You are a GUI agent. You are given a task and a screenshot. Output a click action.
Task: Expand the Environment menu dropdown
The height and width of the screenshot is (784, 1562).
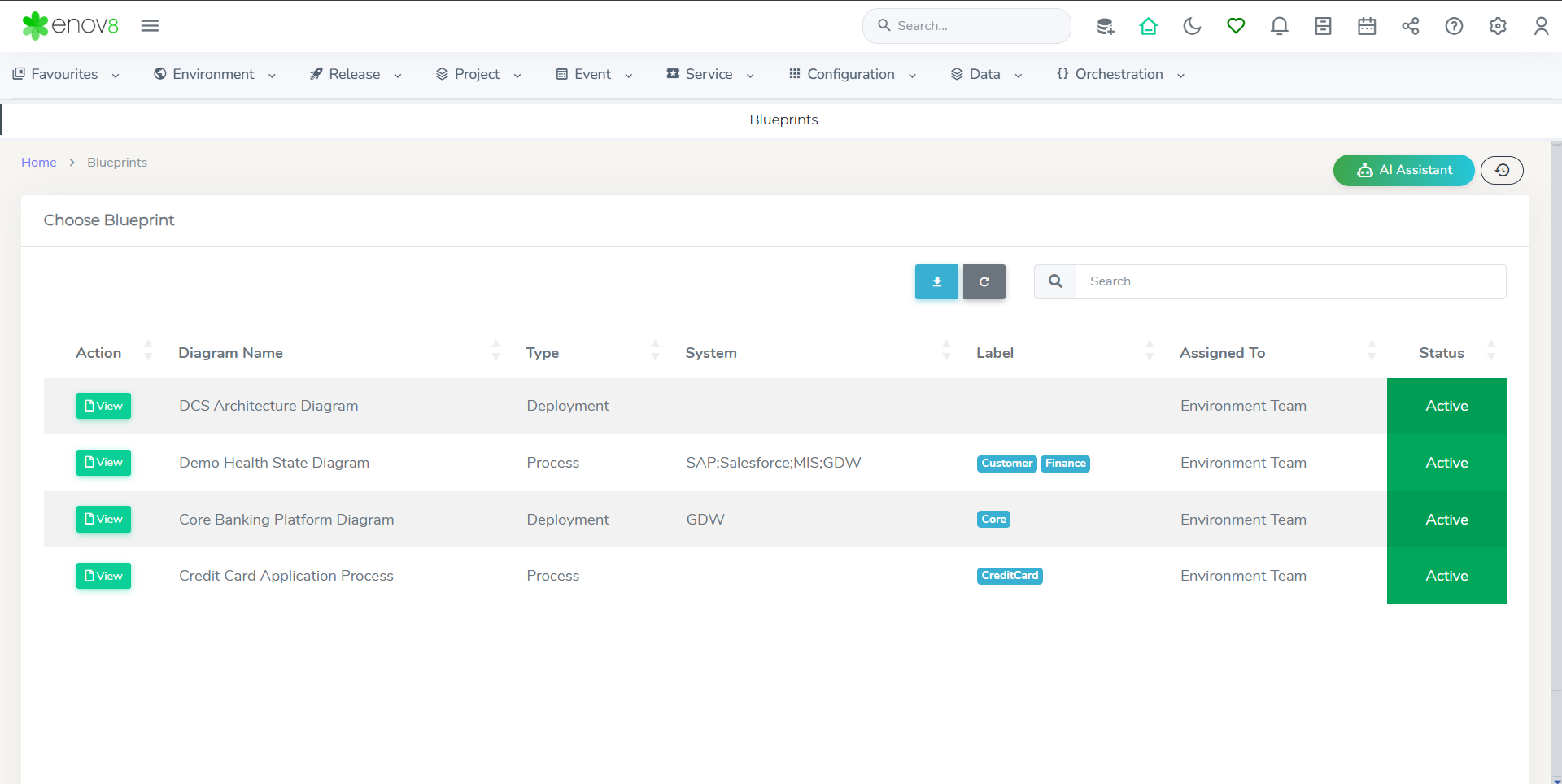tap(215, 74)
